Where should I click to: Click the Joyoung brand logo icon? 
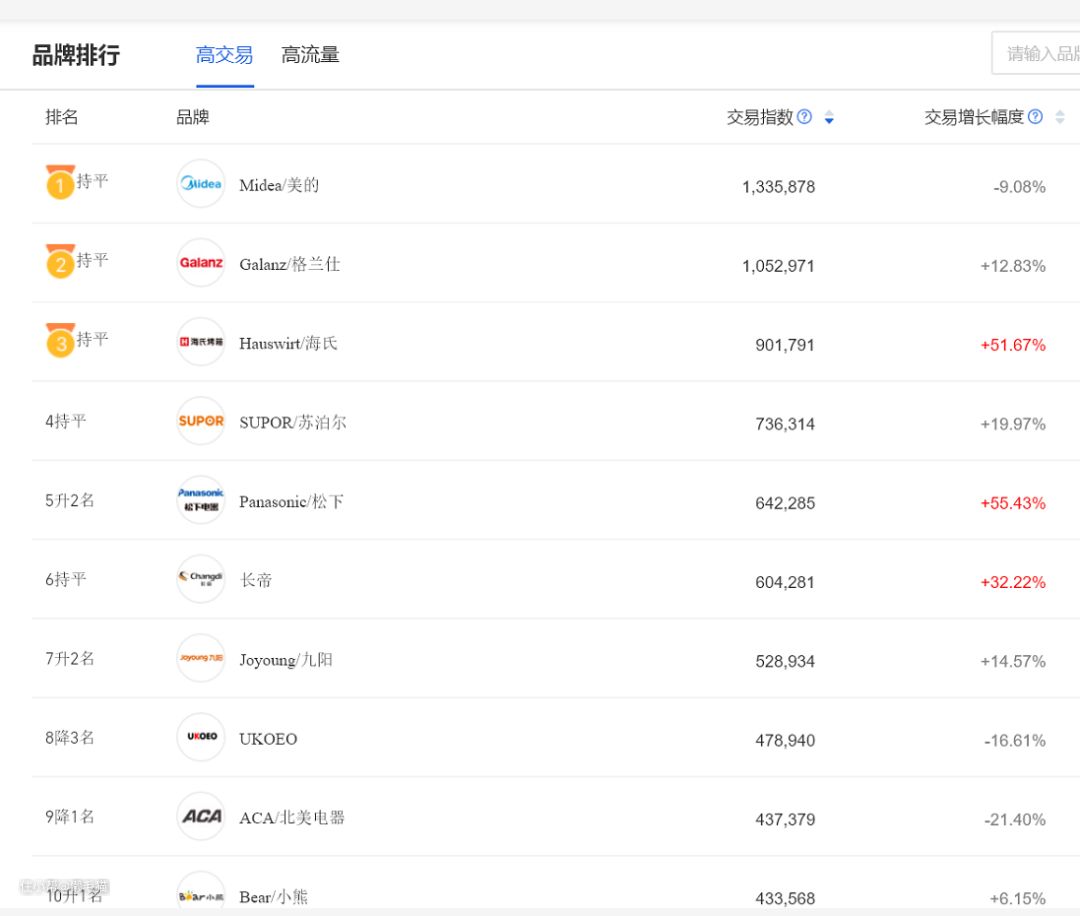(201, 658)
